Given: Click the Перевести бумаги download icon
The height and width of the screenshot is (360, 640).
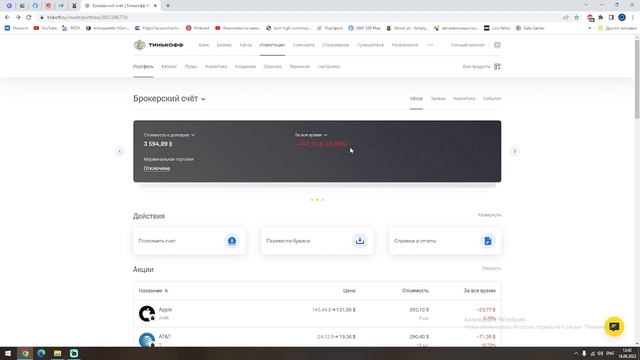Looking at the screenshot, I should 360,241.
